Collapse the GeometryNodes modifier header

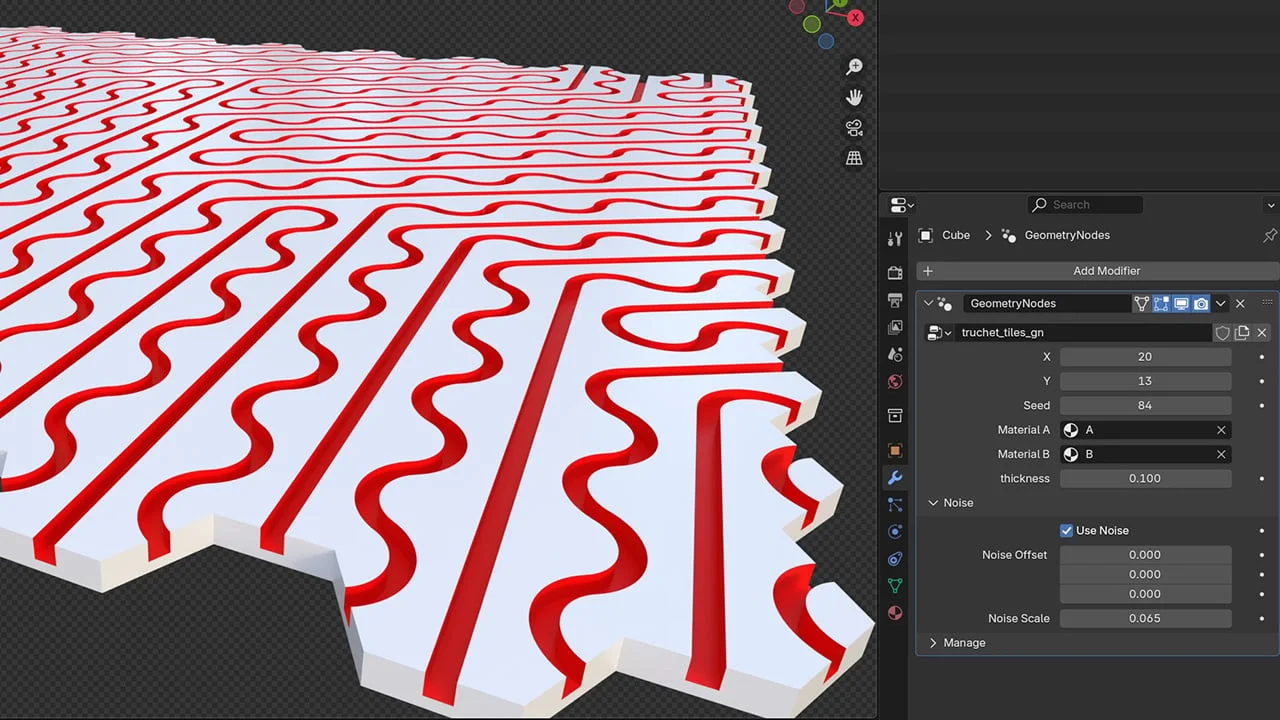tap(929, 303)
